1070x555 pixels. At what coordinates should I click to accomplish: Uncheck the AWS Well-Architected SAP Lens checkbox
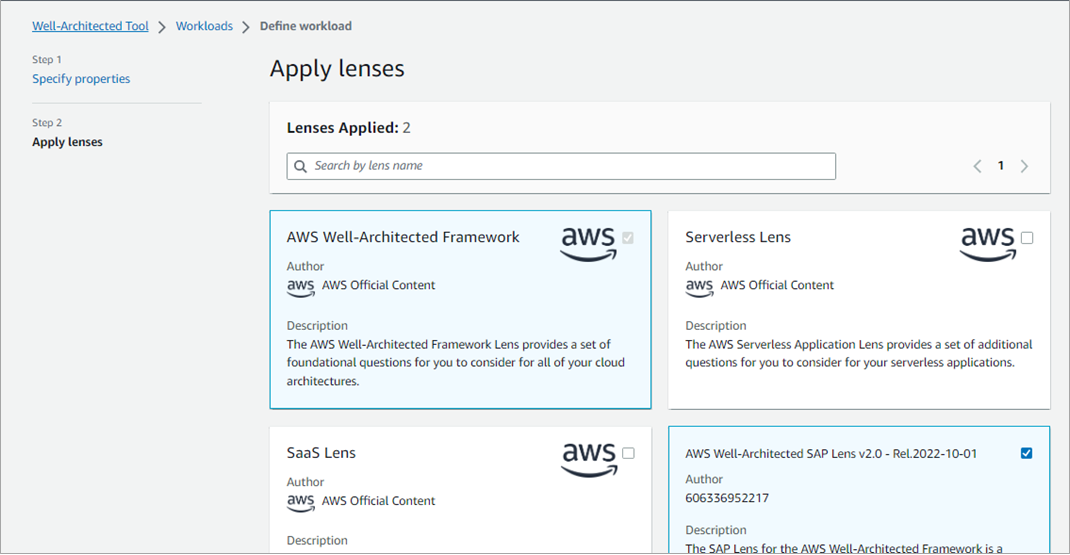1026,453
